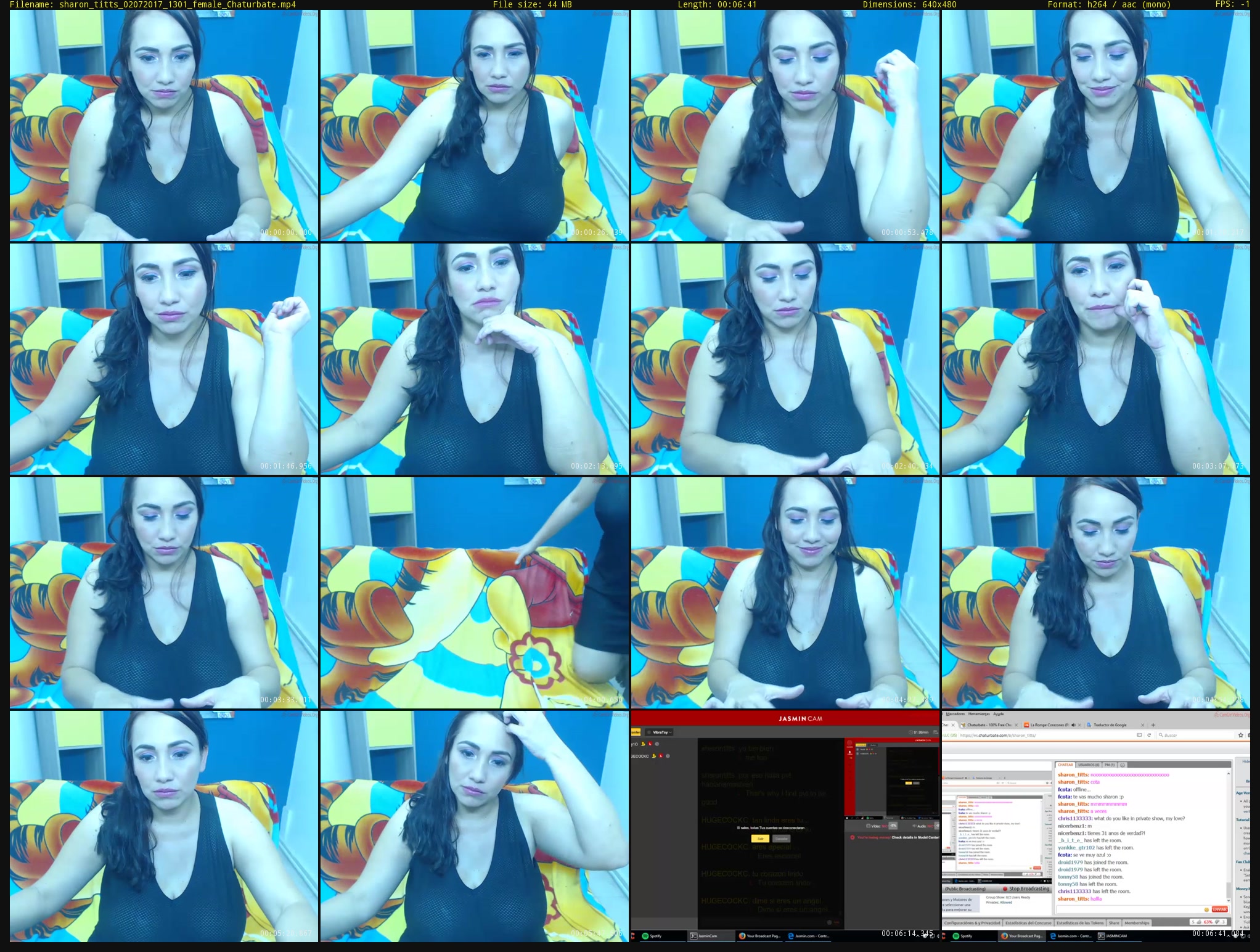The image size is (1260, 952).
Task: Open the Memberships tab below chat
Action: 1137,923
